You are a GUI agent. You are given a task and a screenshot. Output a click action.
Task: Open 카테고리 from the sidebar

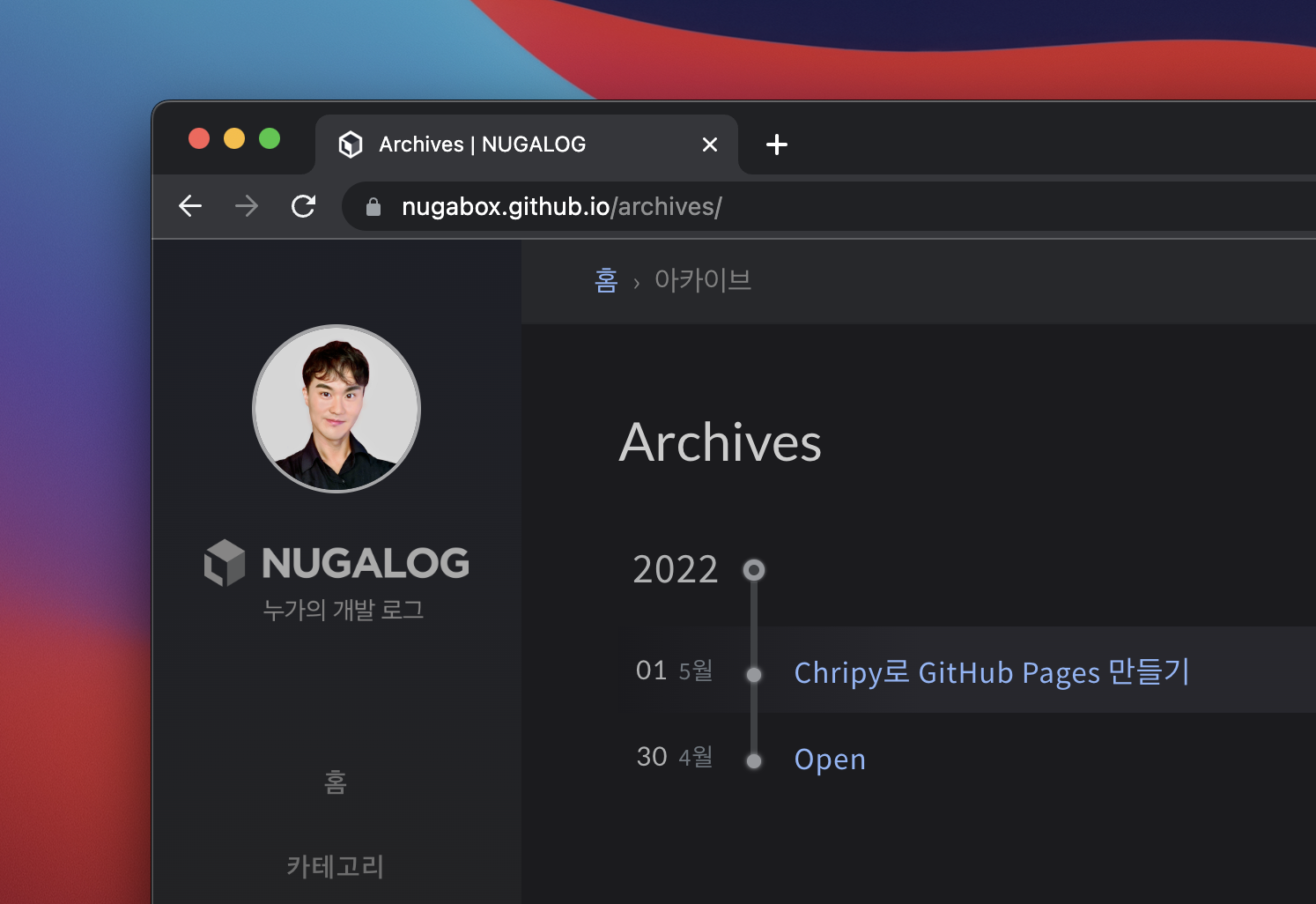336,867
